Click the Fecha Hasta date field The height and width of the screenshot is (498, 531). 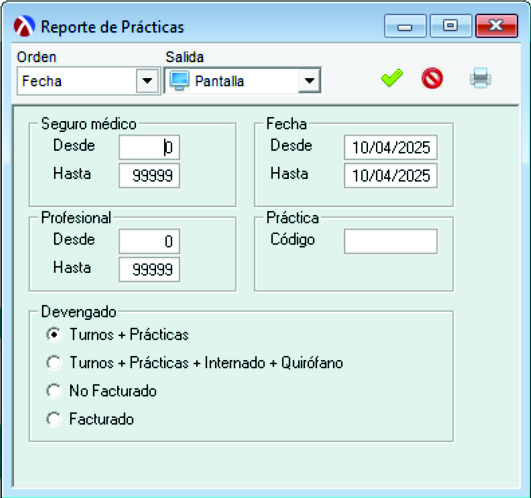[391, 175]
